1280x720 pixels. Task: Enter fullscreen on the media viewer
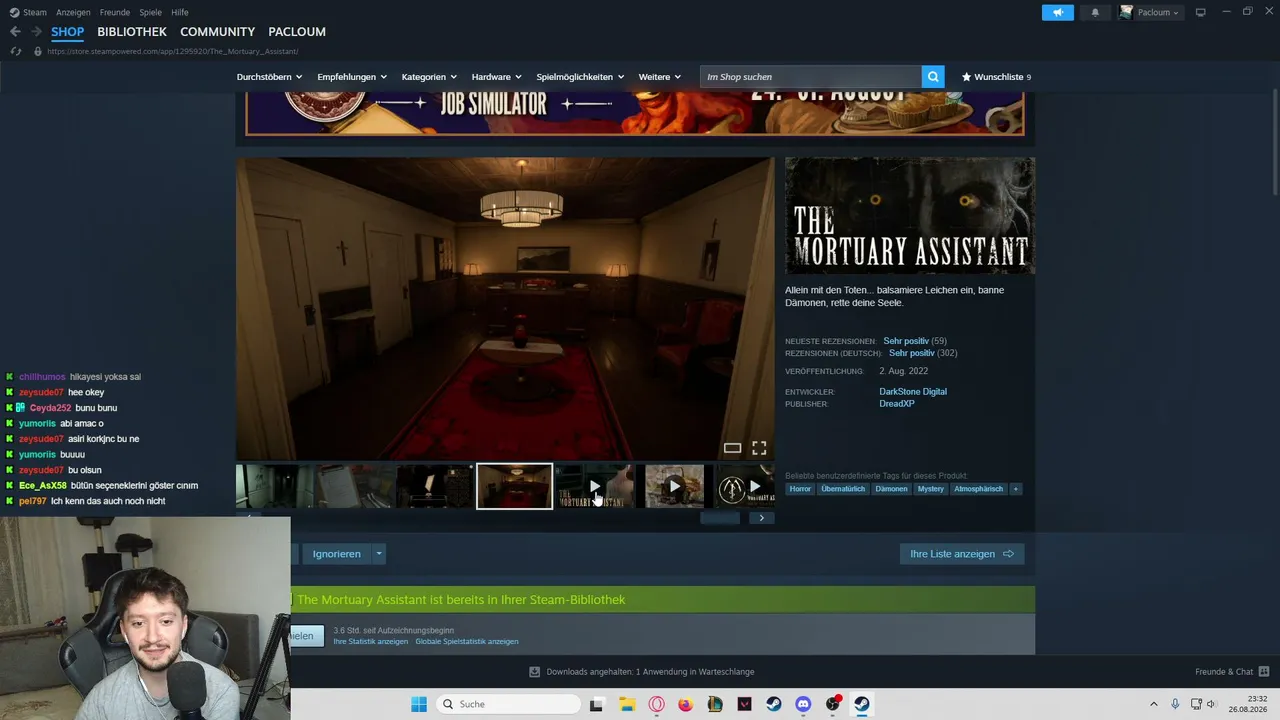pos(759,448)
